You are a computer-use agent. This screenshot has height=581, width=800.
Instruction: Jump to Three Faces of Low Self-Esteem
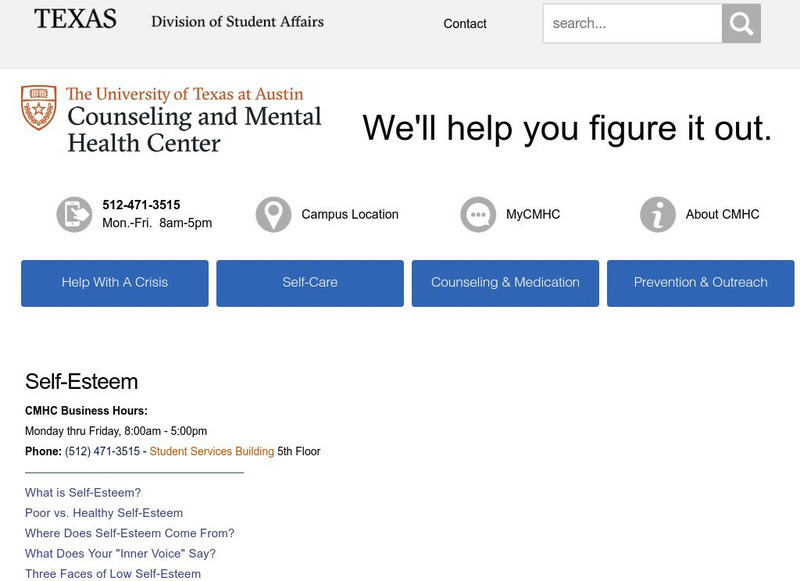(x=113, y=574)
